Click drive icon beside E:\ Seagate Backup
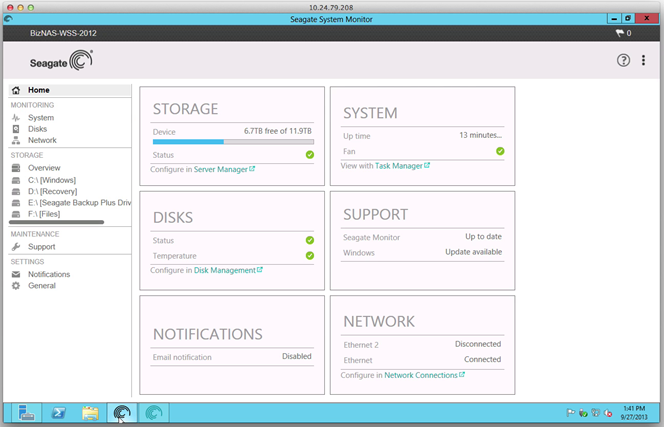Image resolution: width=664 pixels, height=427 pixels. click(x=16, y=202)
